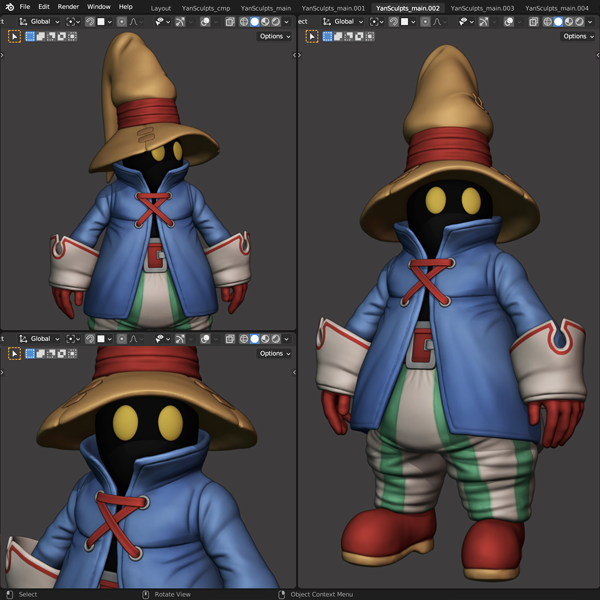The image size is (600, 600).
Task: Click the Blender logo menu icon
Action: (x=10, y=7)
